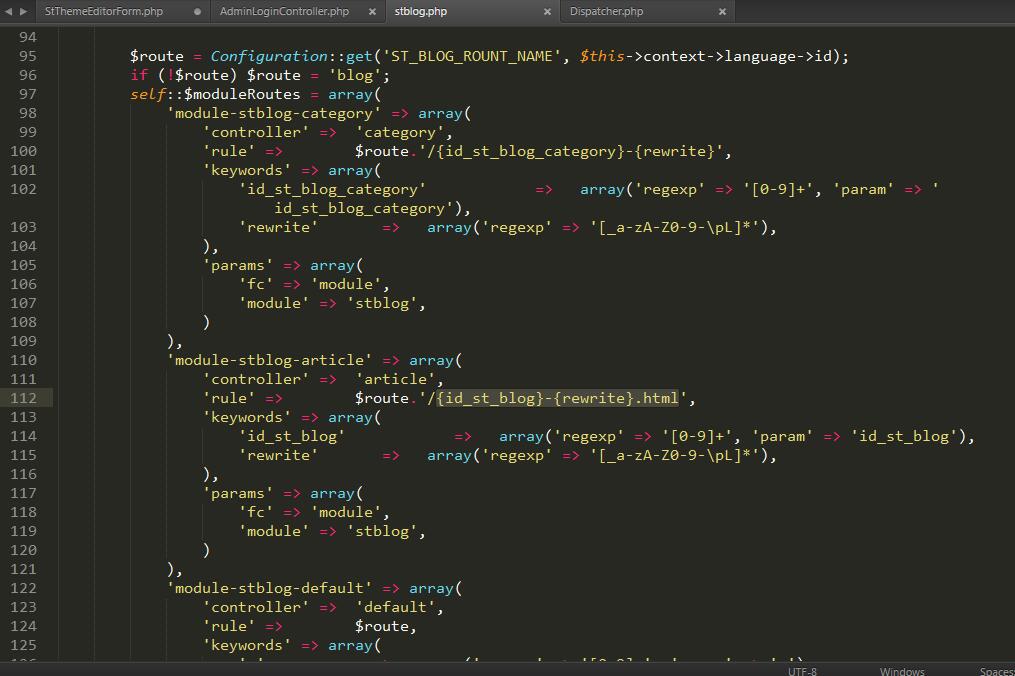Click line number 122 in gutter
This screenshot has height=676, width=1015.
click(x=23, y=588)
